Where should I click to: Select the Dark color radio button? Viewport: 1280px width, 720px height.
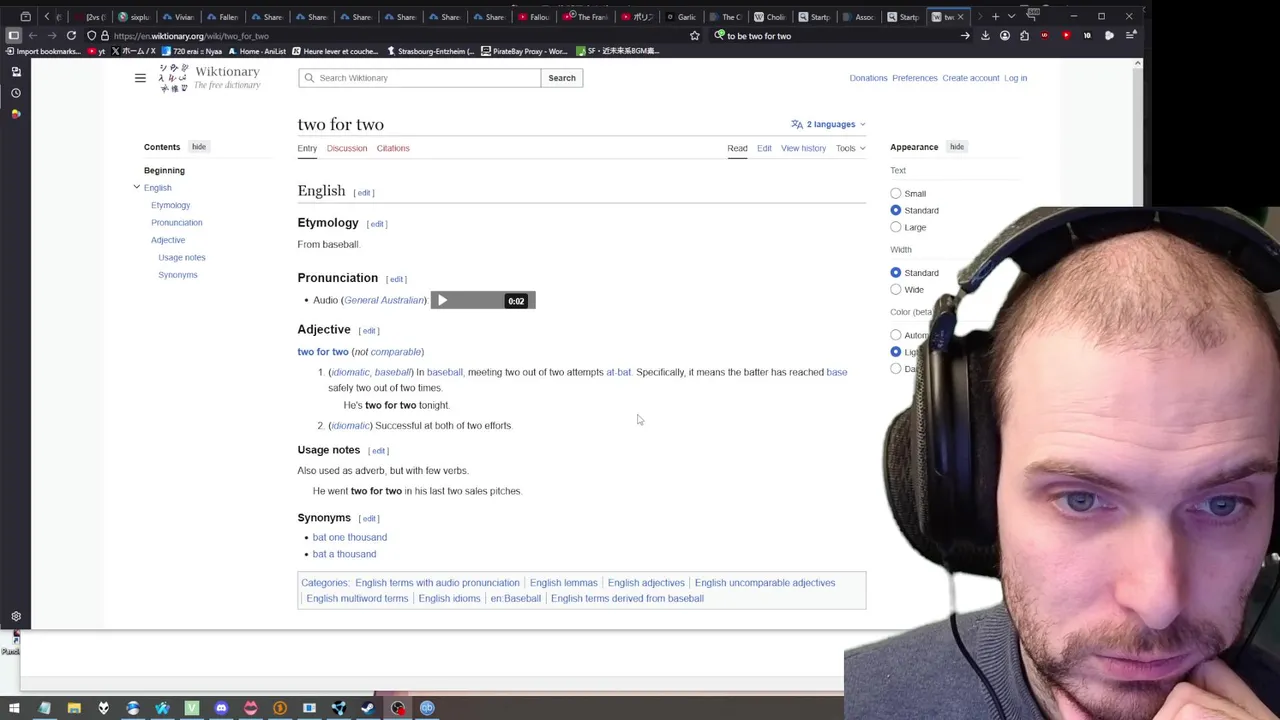coord(896,368)
